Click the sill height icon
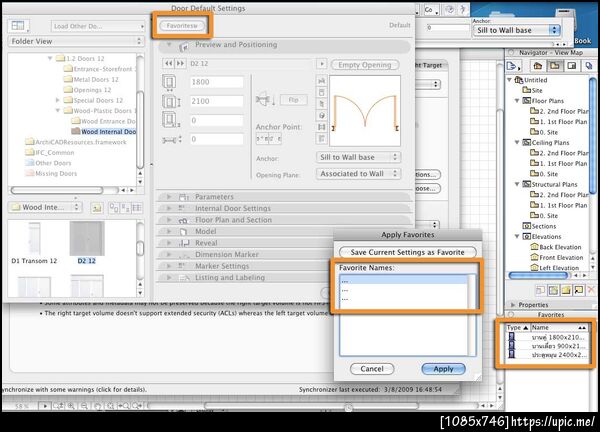This screenshot has height=432, width=600. coord(170,120)
